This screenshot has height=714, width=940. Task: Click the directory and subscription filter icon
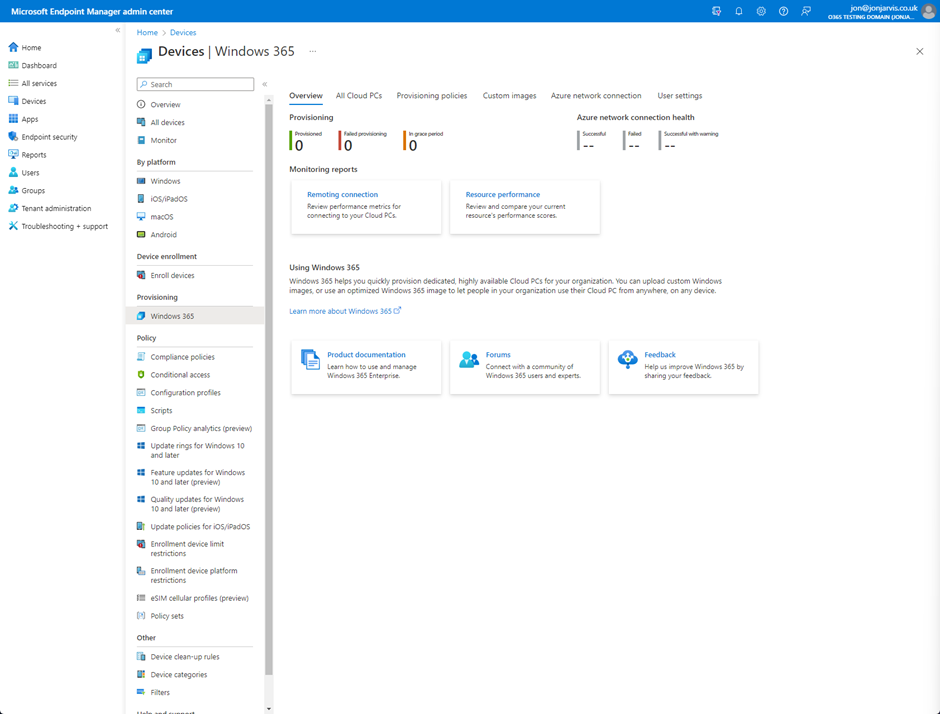716,11
